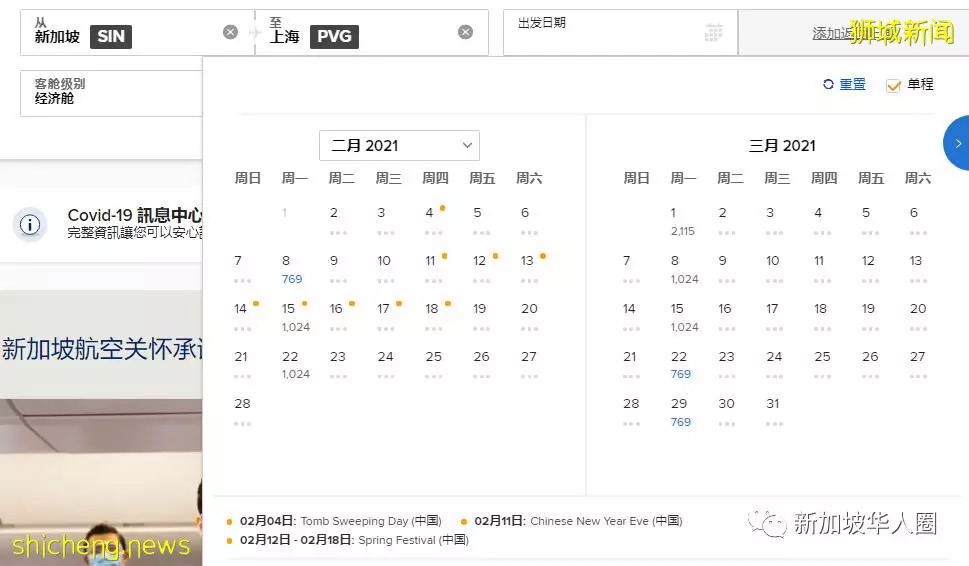Viewport: 969px width, 566px height.
Task: Select March 13 in calendar
Action: click(x=917, y=269)
